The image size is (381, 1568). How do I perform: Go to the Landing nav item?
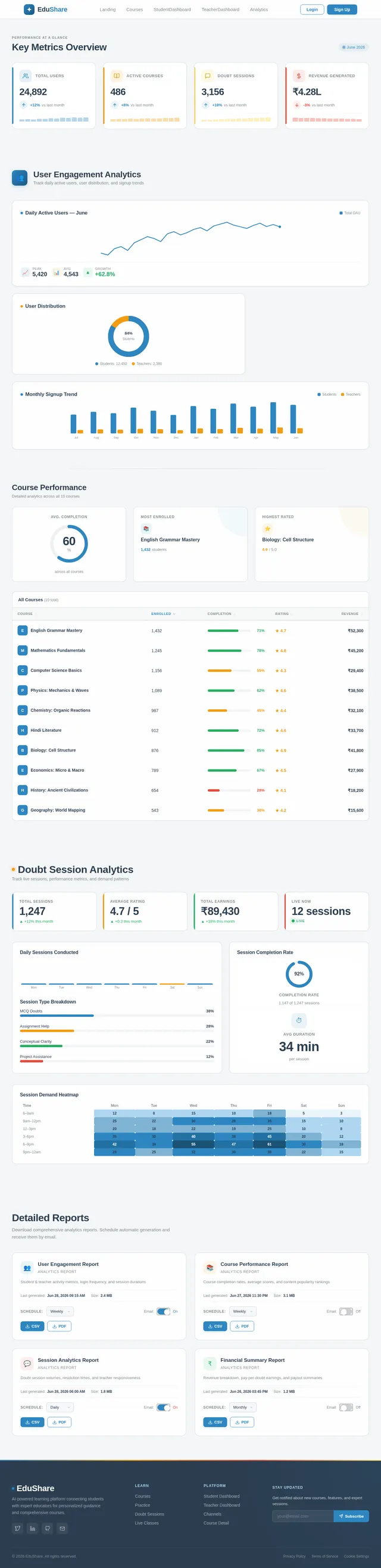click(108, 10)
